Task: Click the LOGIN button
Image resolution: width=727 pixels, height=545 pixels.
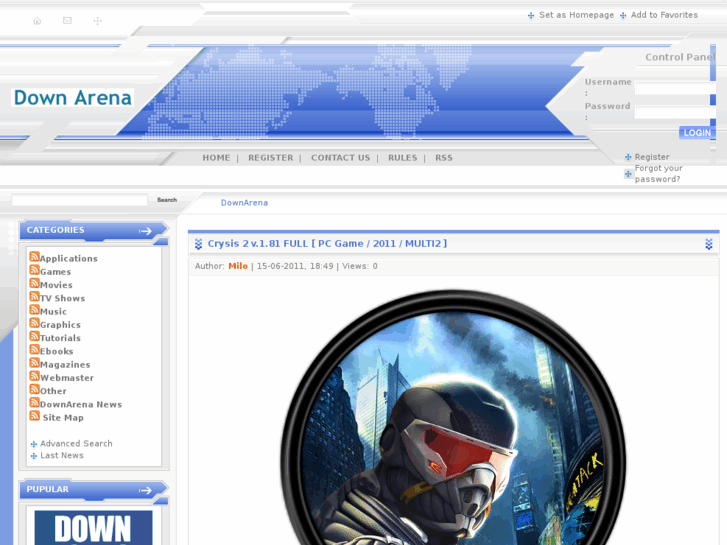Action: click(697, 133)
